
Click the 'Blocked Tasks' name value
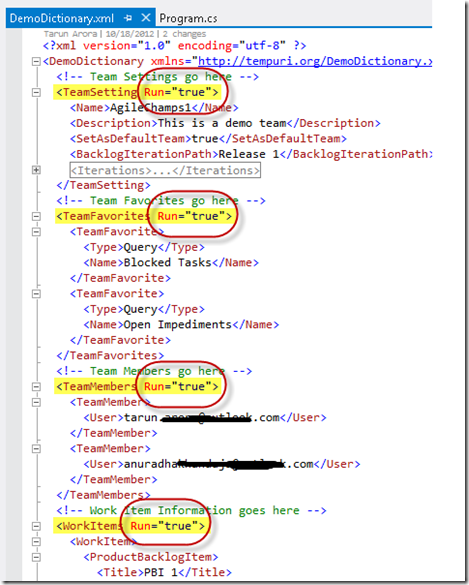pyautogui.click(x=168, y=263)
